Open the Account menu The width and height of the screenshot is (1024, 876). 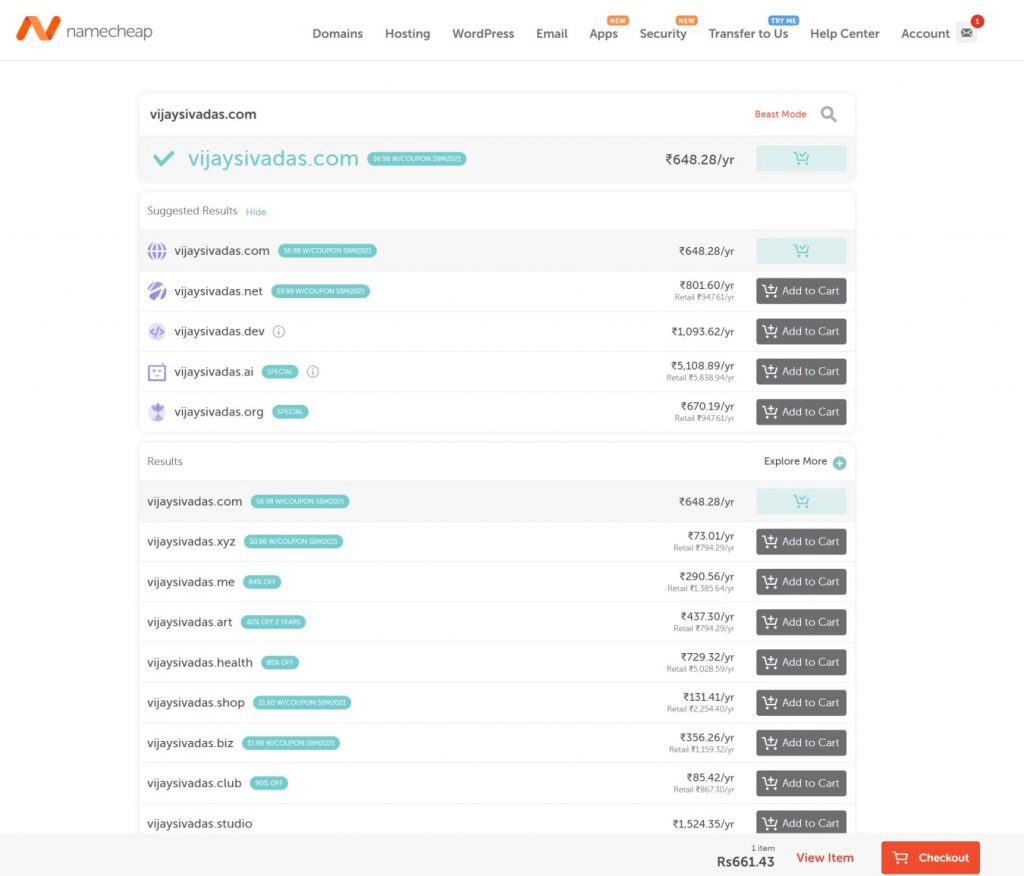pos(925,33)
